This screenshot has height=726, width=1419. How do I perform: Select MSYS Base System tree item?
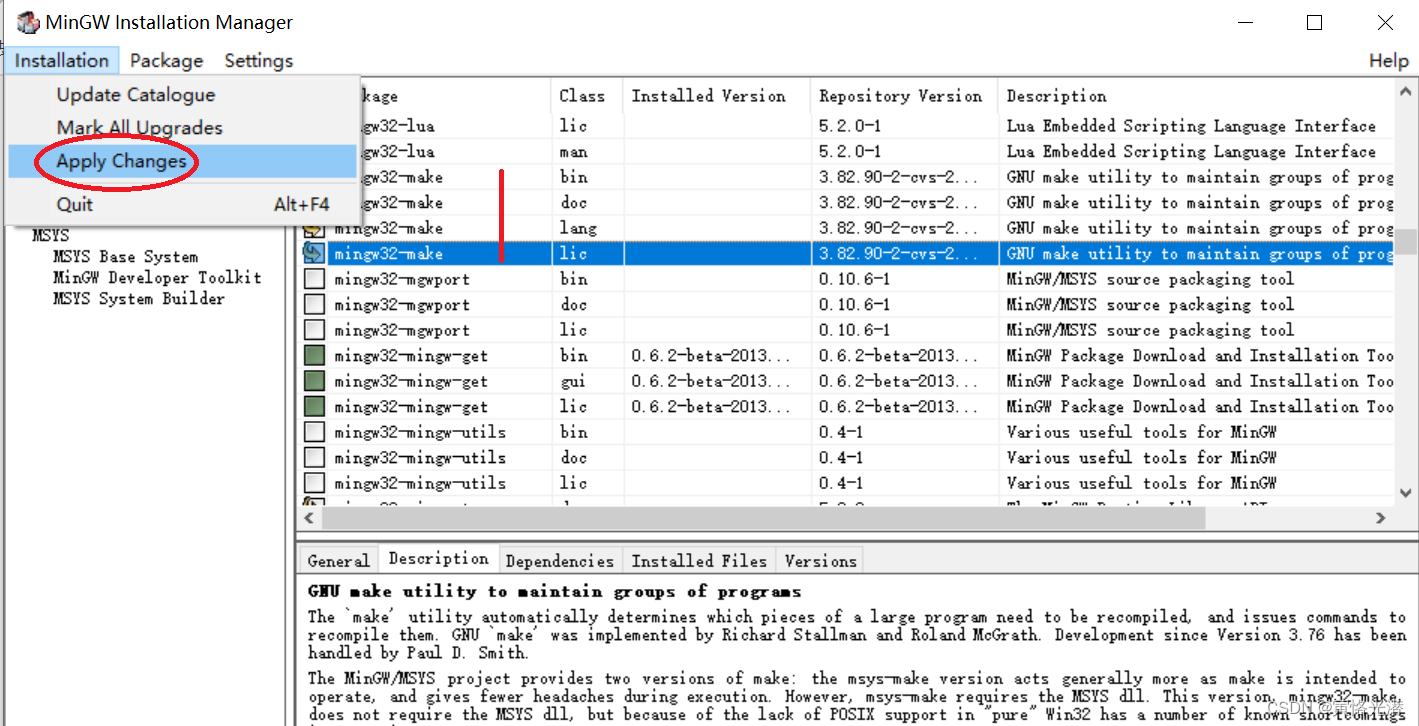(125, 257)
